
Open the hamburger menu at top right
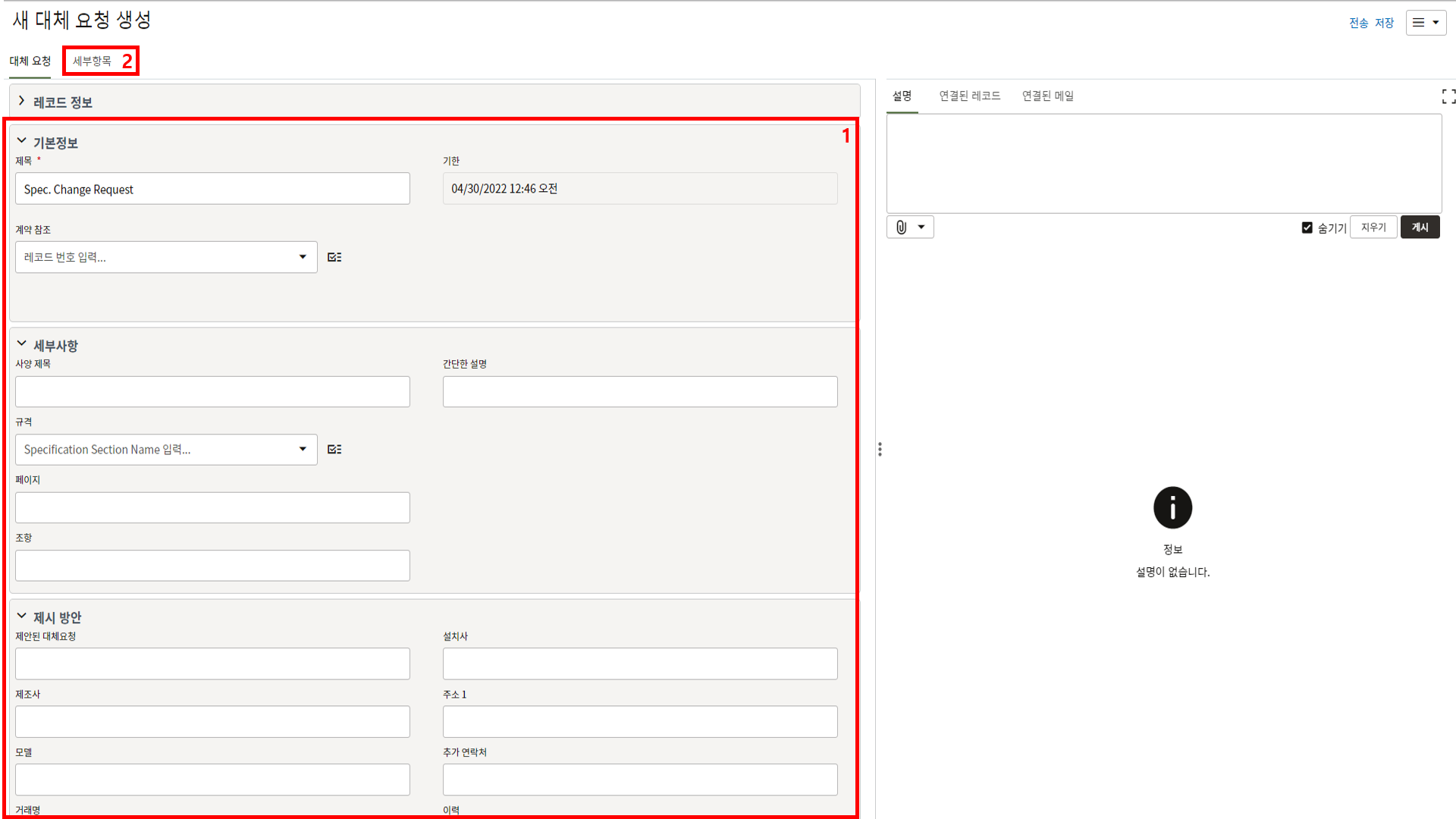pos(1426,23)
